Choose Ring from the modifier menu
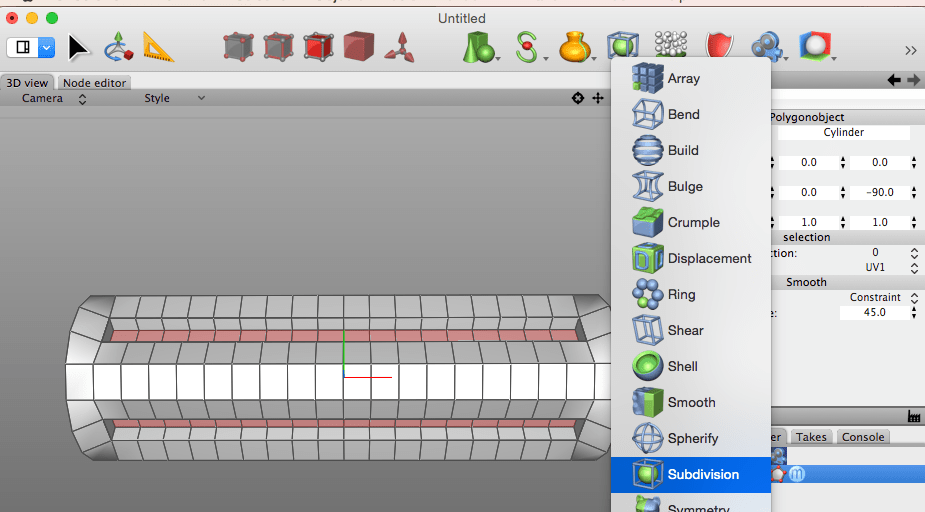Screen dimensions: 925x512 pyautogui.click(x=691, y=294)
